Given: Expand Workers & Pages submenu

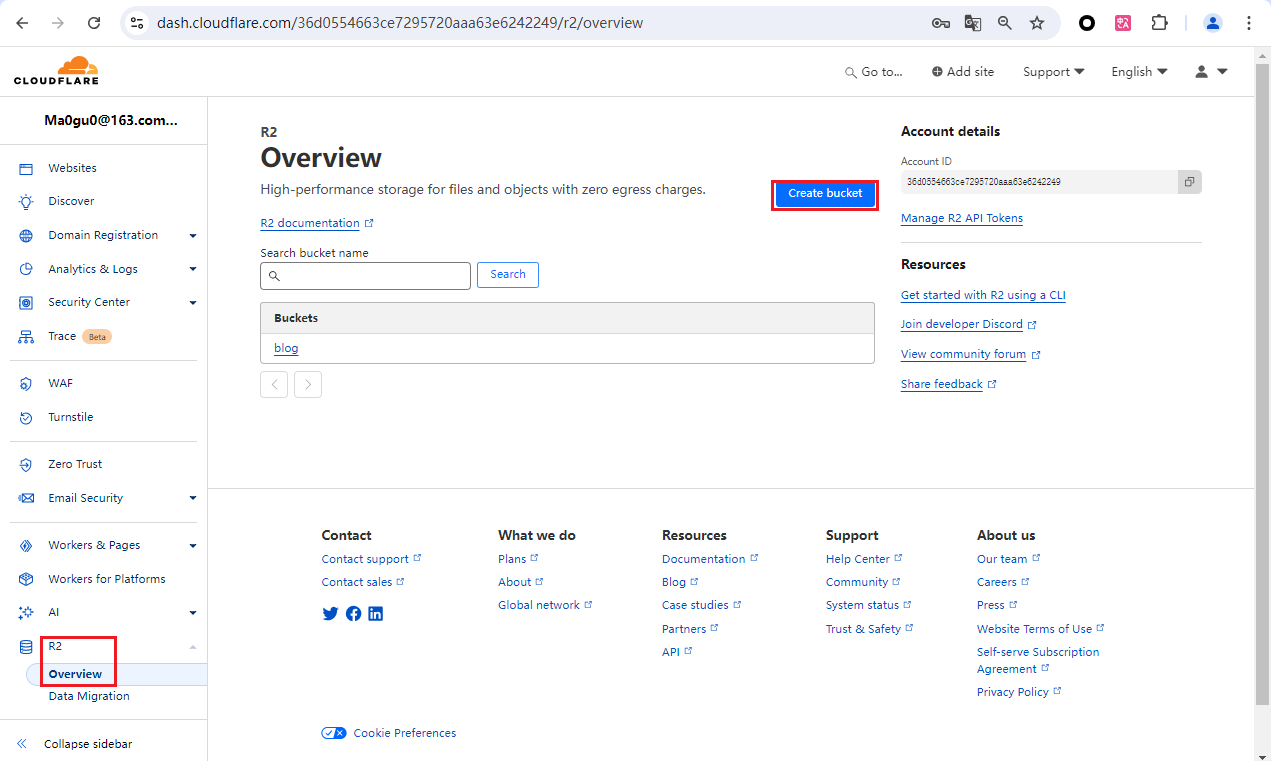Looking at the screenshot, I should (193, 546).
